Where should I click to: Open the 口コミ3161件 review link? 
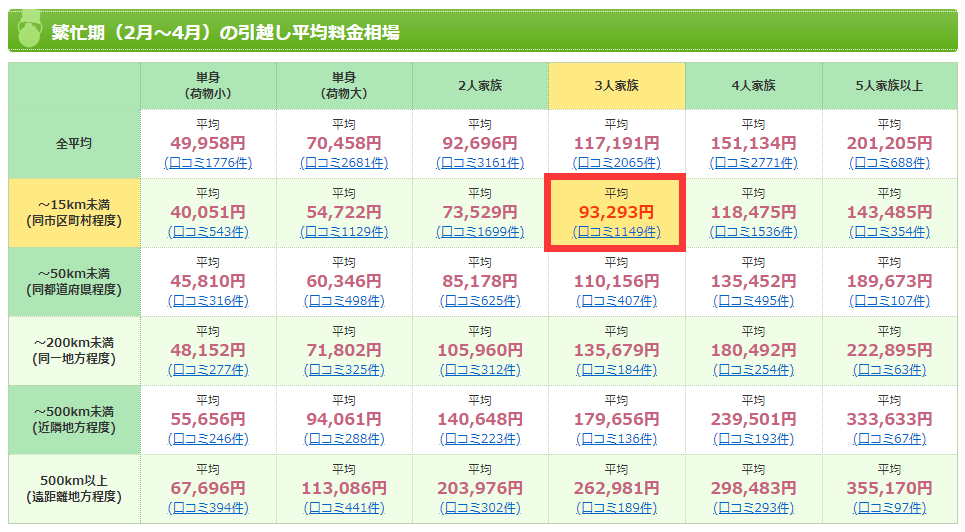[x=480, y=163]
